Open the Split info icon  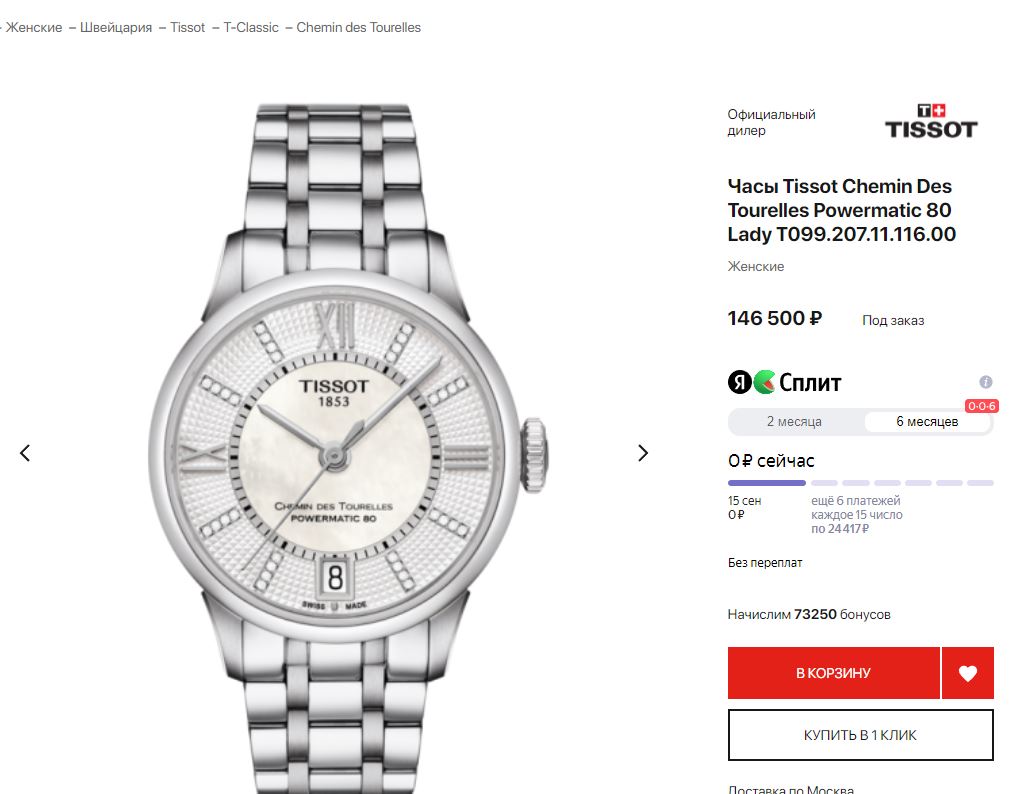point(985,382)
